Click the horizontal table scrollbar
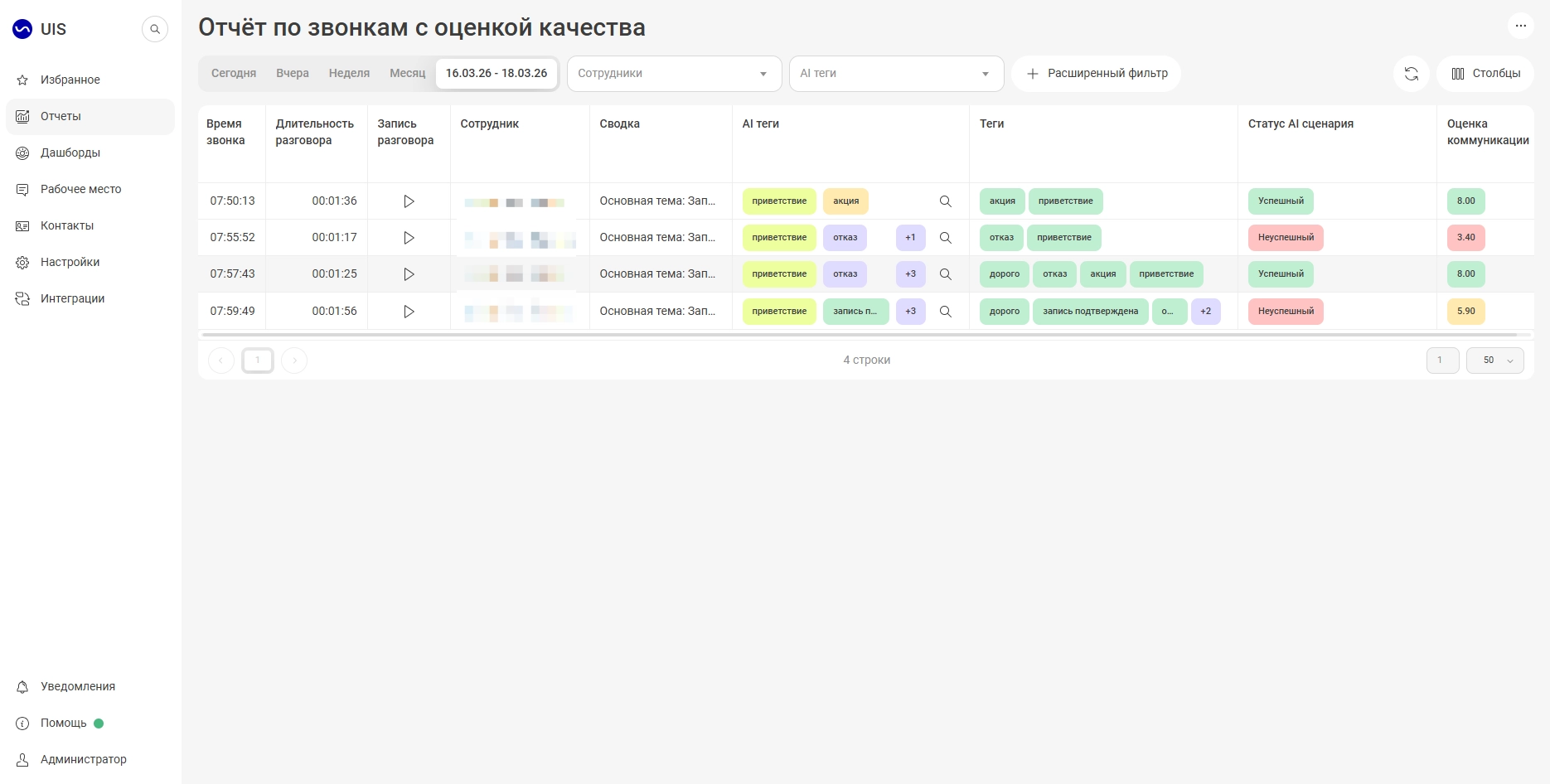 pos(860,335)
